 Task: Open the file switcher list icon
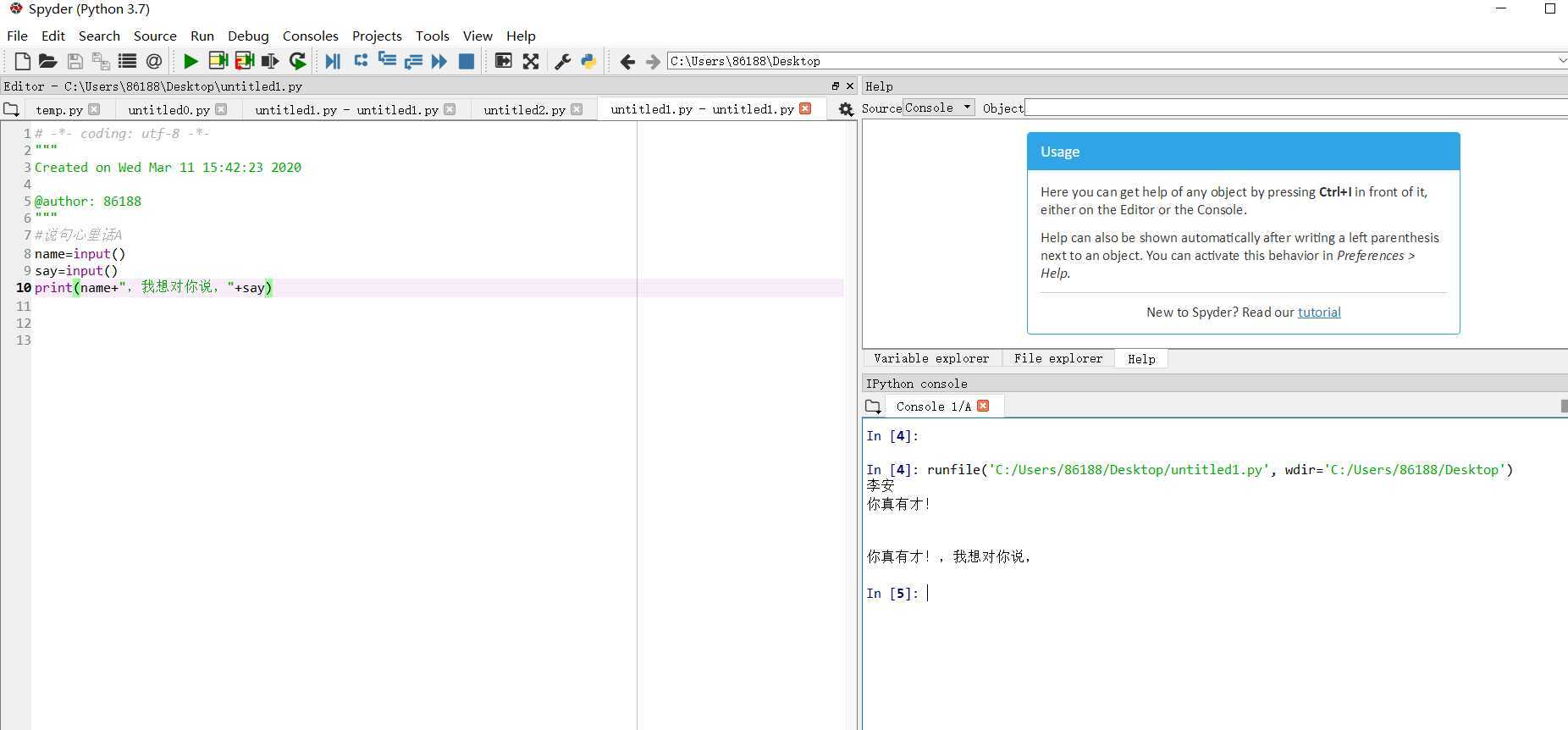127,61
